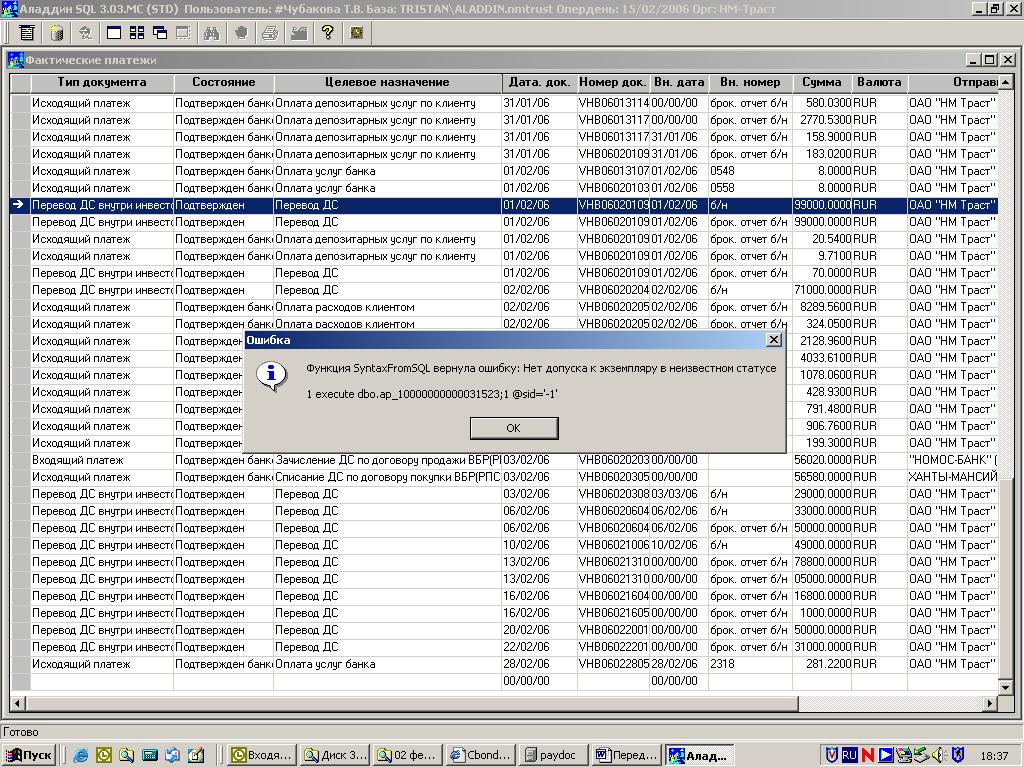The width and height of the screenshot is (1024, 768).
Task: Click the horizontal scrollbar thumb in the payments grid
Action: tap(411, 703)
